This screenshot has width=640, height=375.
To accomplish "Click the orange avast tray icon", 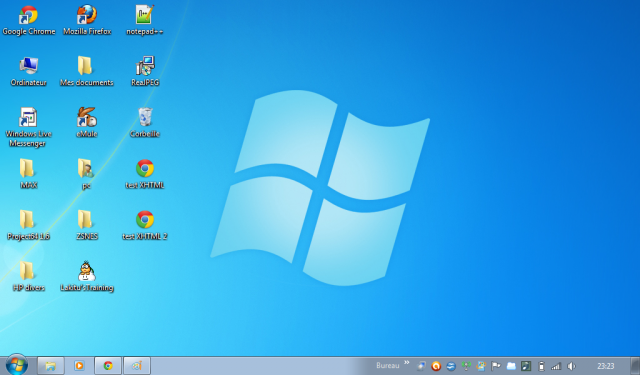I will tap(436, 366).
